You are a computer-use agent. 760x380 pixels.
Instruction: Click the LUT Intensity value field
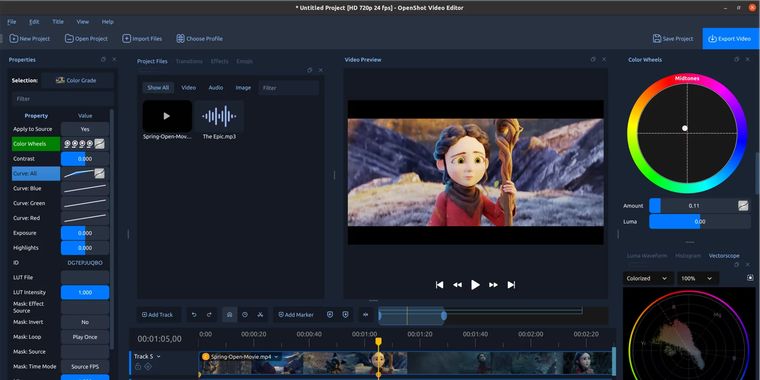[85, 292]
